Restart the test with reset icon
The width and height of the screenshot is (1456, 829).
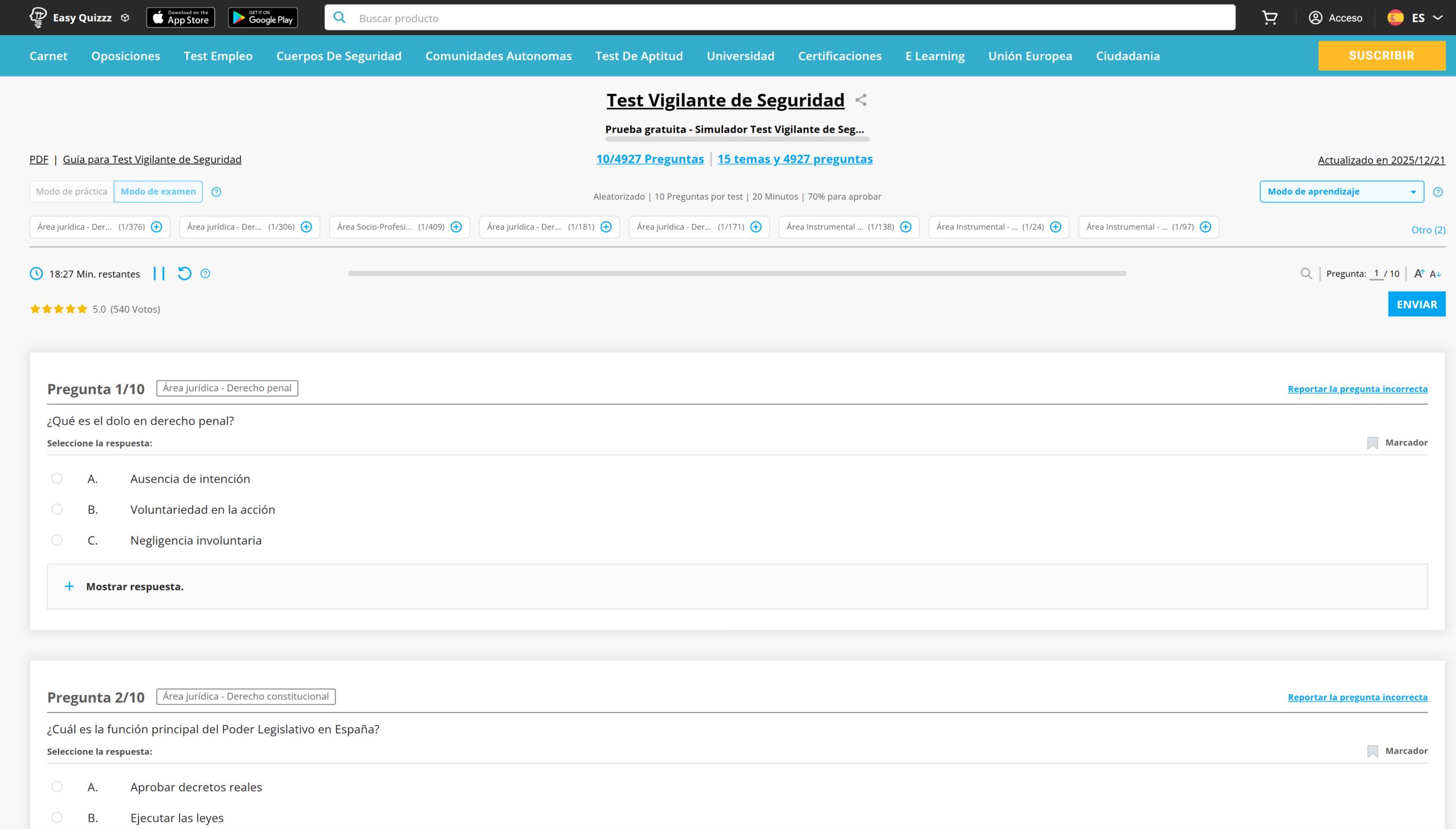pyautogui.click(x=184, y=274)
